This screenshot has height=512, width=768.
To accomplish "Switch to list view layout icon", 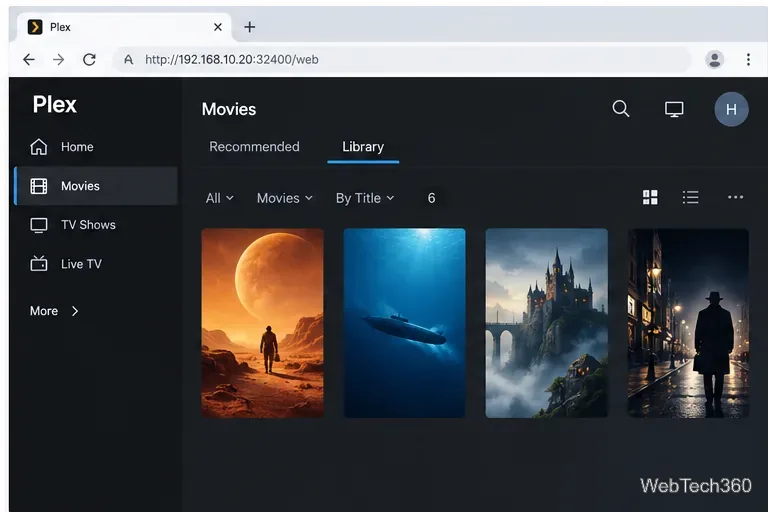I will pos(691,197).
